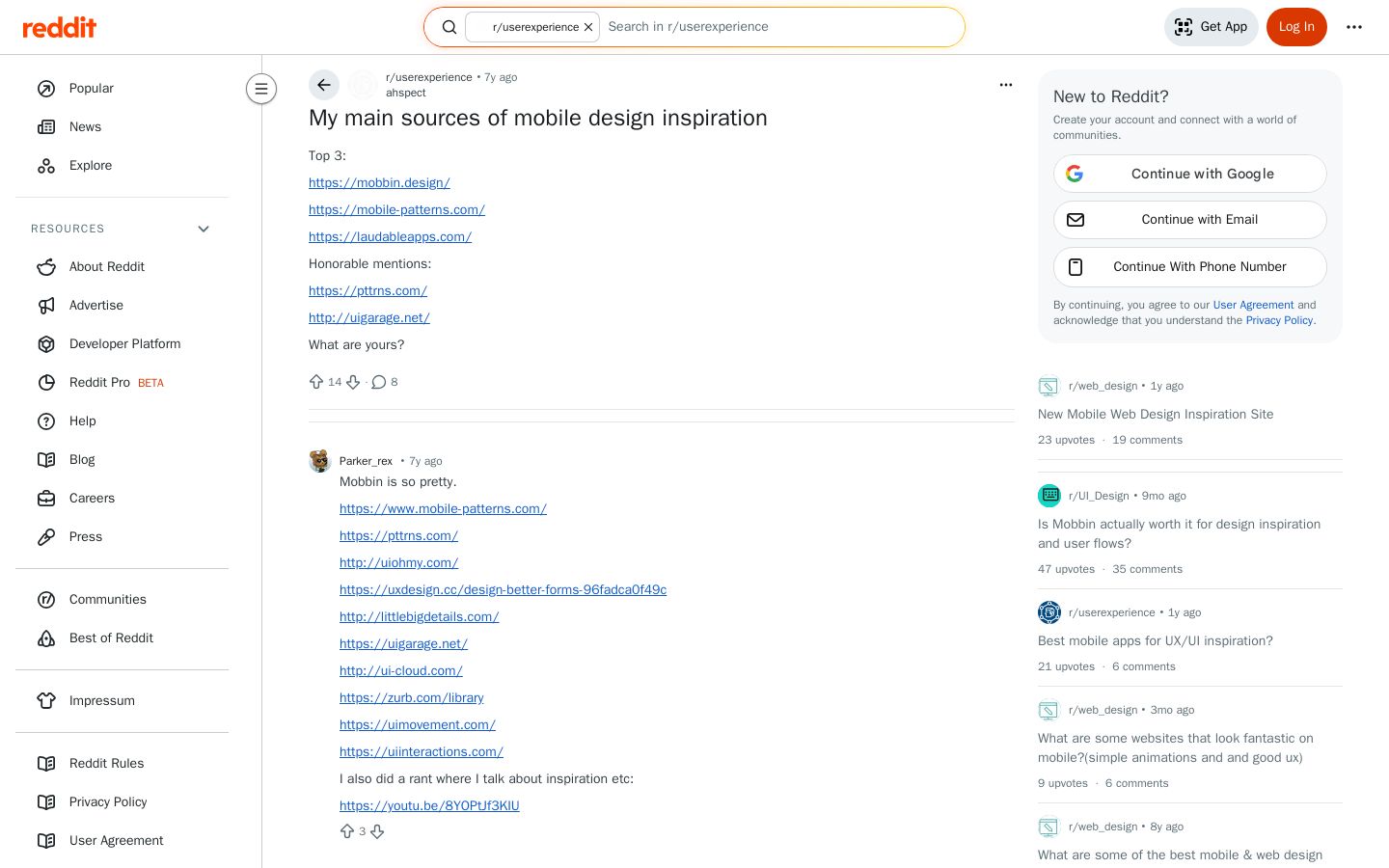Viewport: 1389px width, 868px height.
Task: Click the back arrow beside the post header
Action: pos(324,85)
